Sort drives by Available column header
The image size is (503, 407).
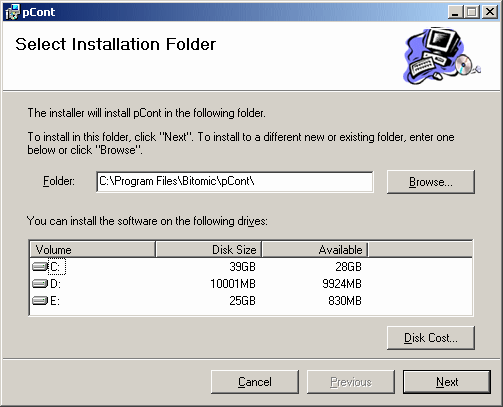click(x=315, y=250)
